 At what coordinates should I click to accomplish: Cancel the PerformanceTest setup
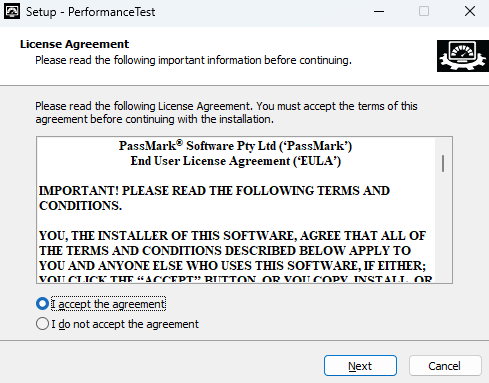tap(445, 366)
